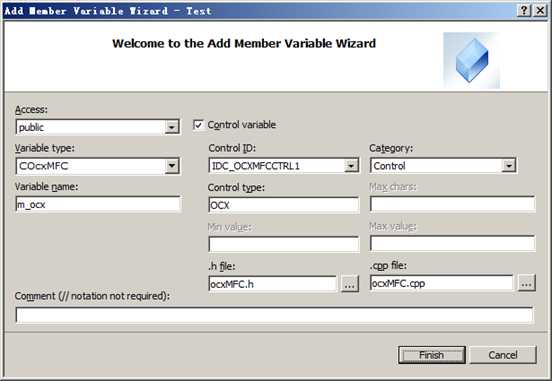Click the Comment input field
The height and width of the screenshot is (381, 552).
pyautogui.click(x=275, y=315)
